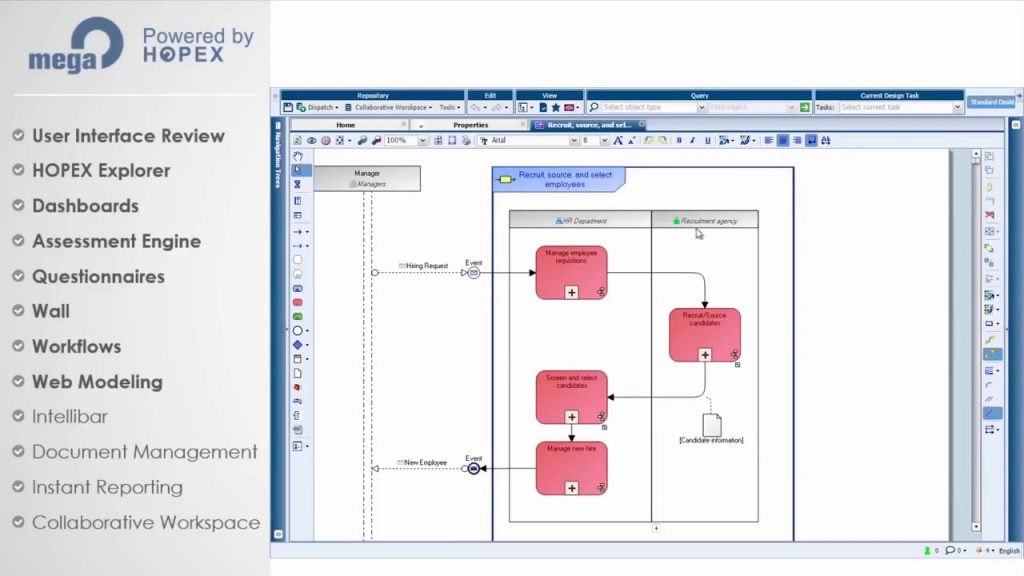Click the magnifier search icon in Query
Screen dimensions: 1024x576
(x=594, y=107)
